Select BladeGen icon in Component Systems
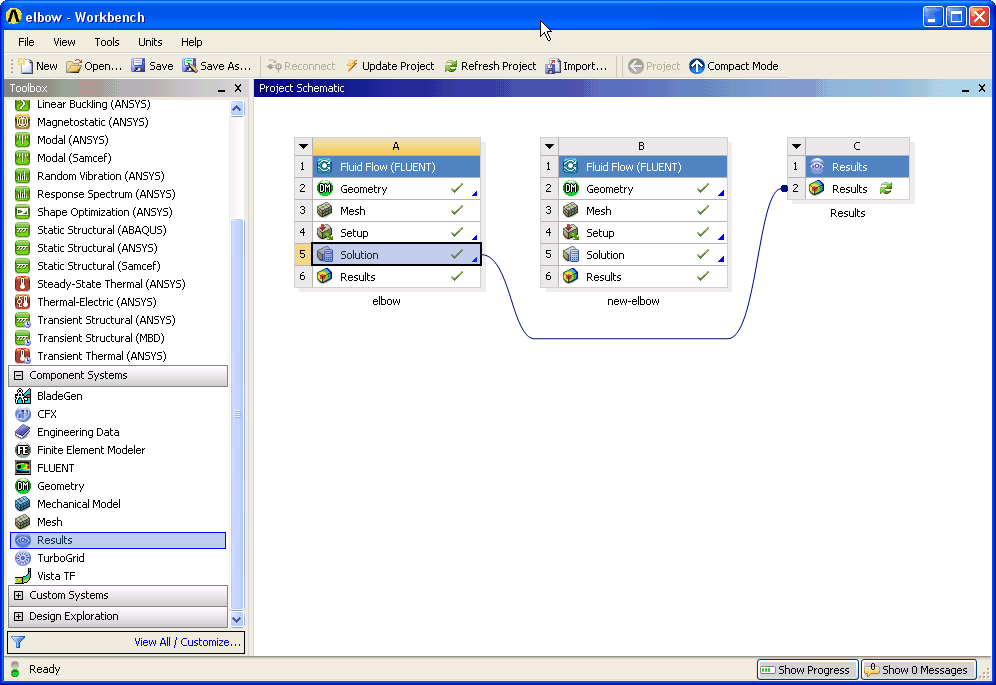This screenshot has height=685, width=996. (23, 396)
